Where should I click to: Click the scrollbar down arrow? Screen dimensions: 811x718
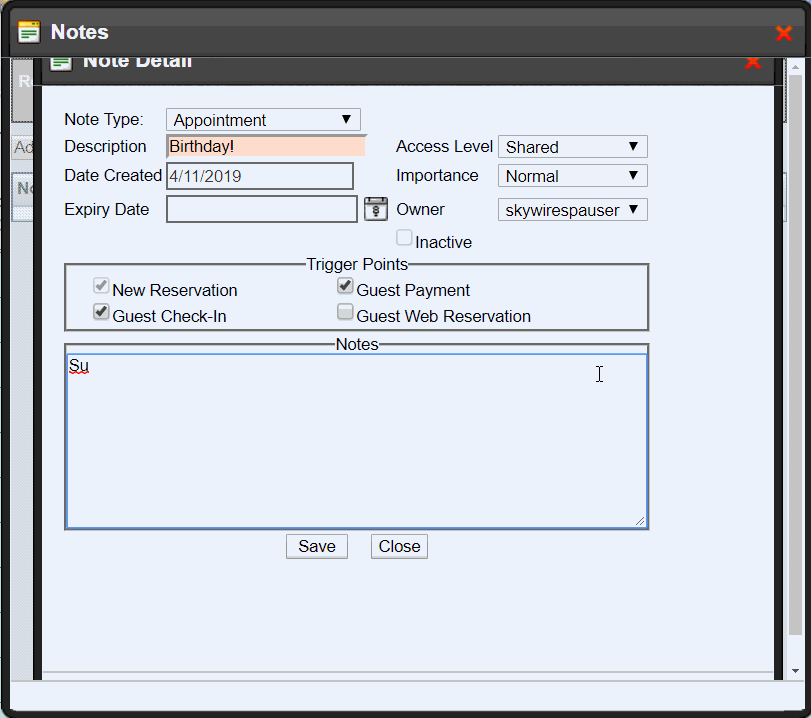[795, 671]
